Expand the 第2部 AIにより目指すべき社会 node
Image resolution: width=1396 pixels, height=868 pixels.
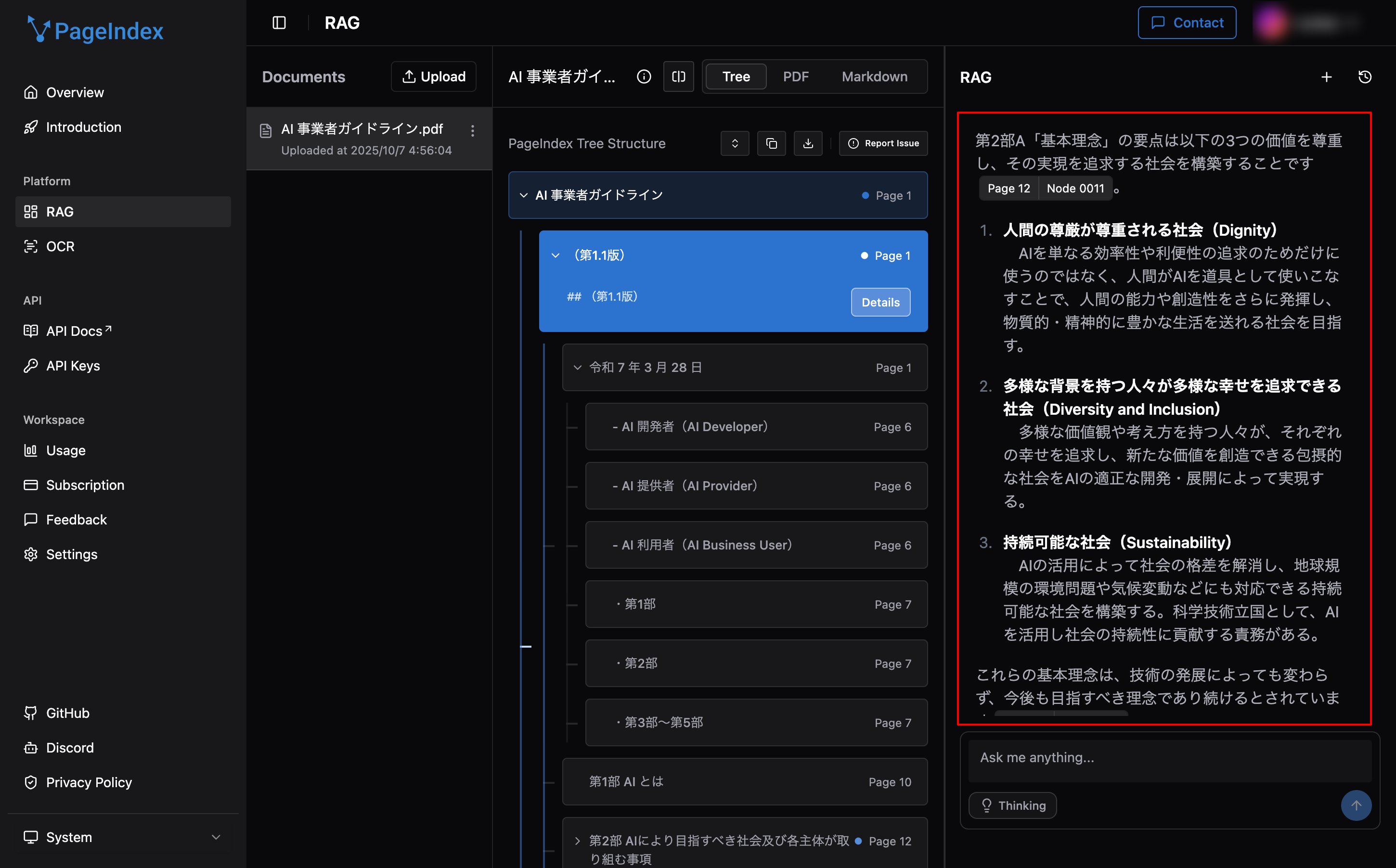click(x=577, y=841)
